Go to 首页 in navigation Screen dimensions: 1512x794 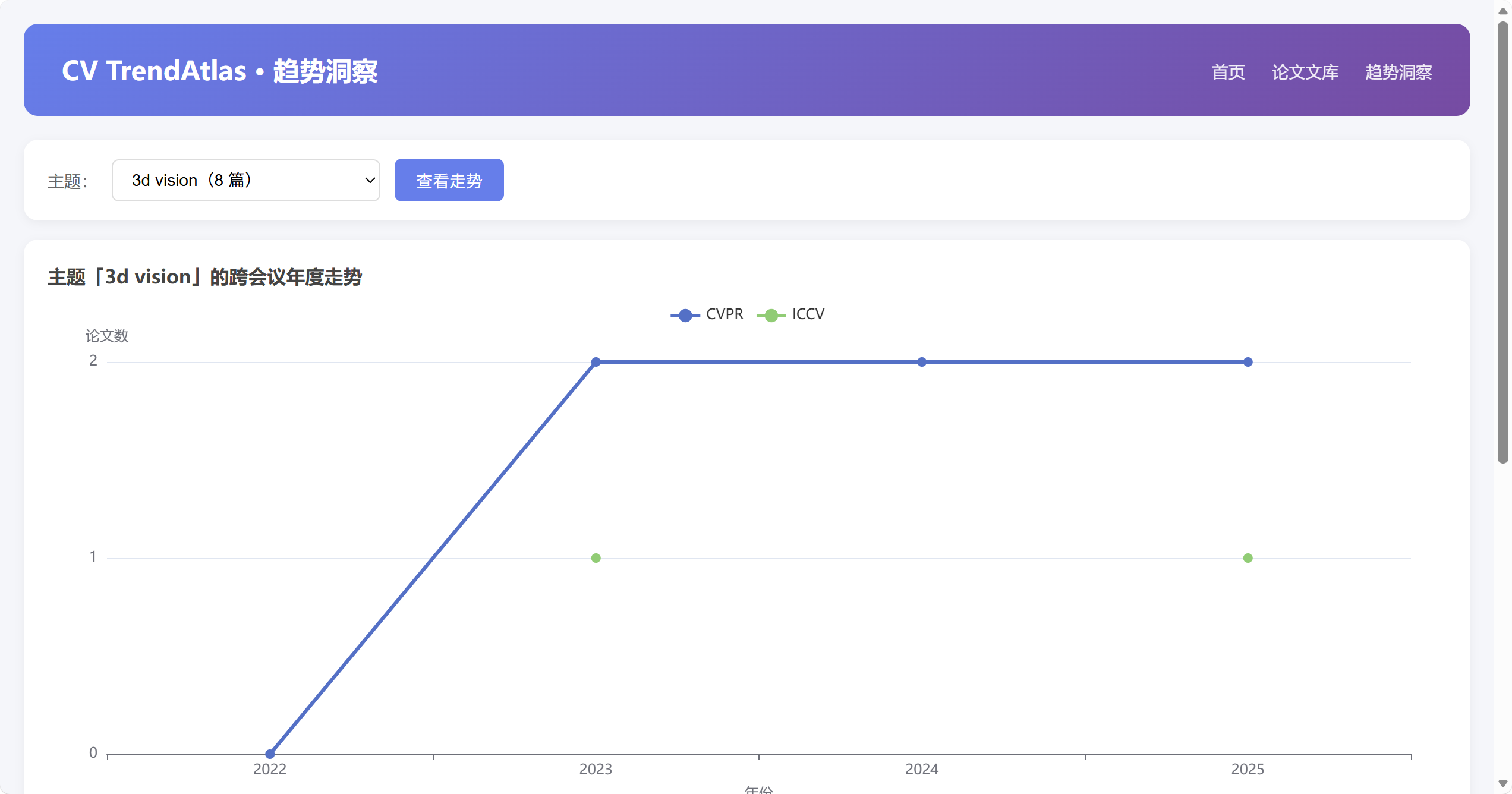[x=1228, y=72]
